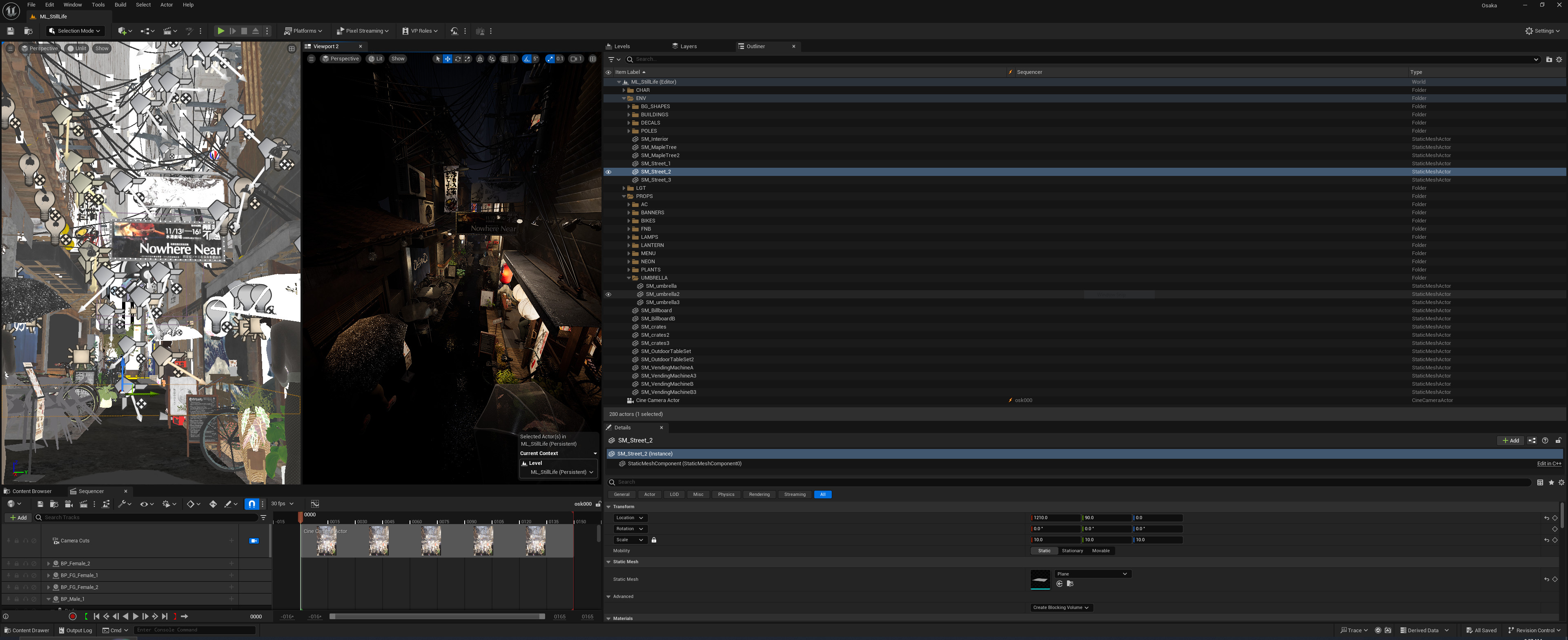Open the Actor menu
This screenshot has height=640, width=1568.
point(166,5)
